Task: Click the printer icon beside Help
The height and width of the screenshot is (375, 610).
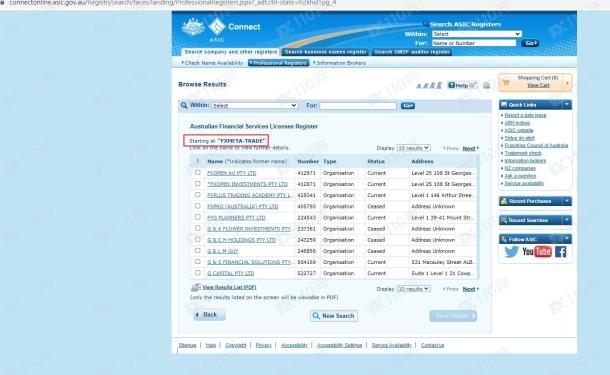Action: 486,85
